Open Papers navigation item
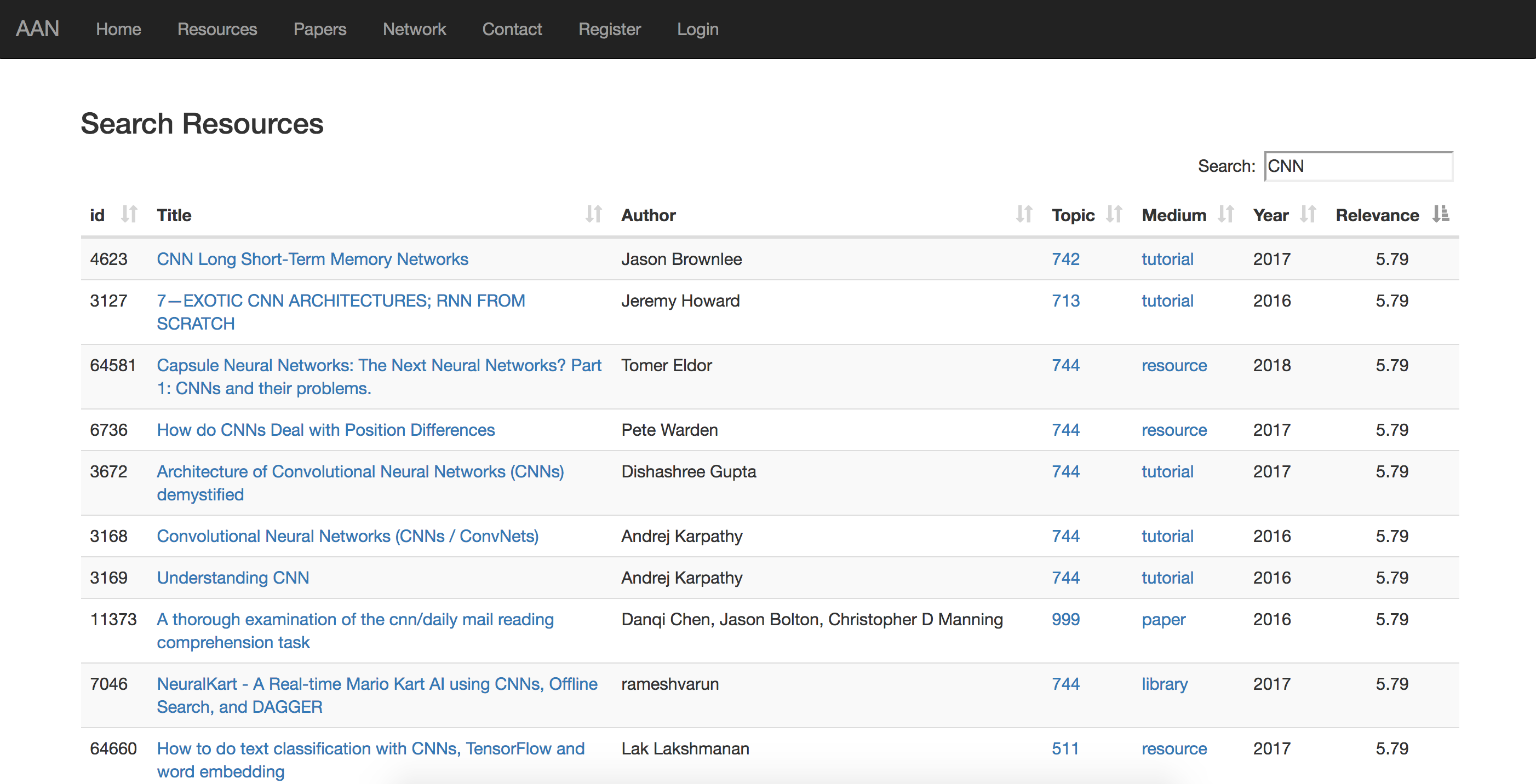The width and height of the screenshot is (1536, 784). (319, 29)
